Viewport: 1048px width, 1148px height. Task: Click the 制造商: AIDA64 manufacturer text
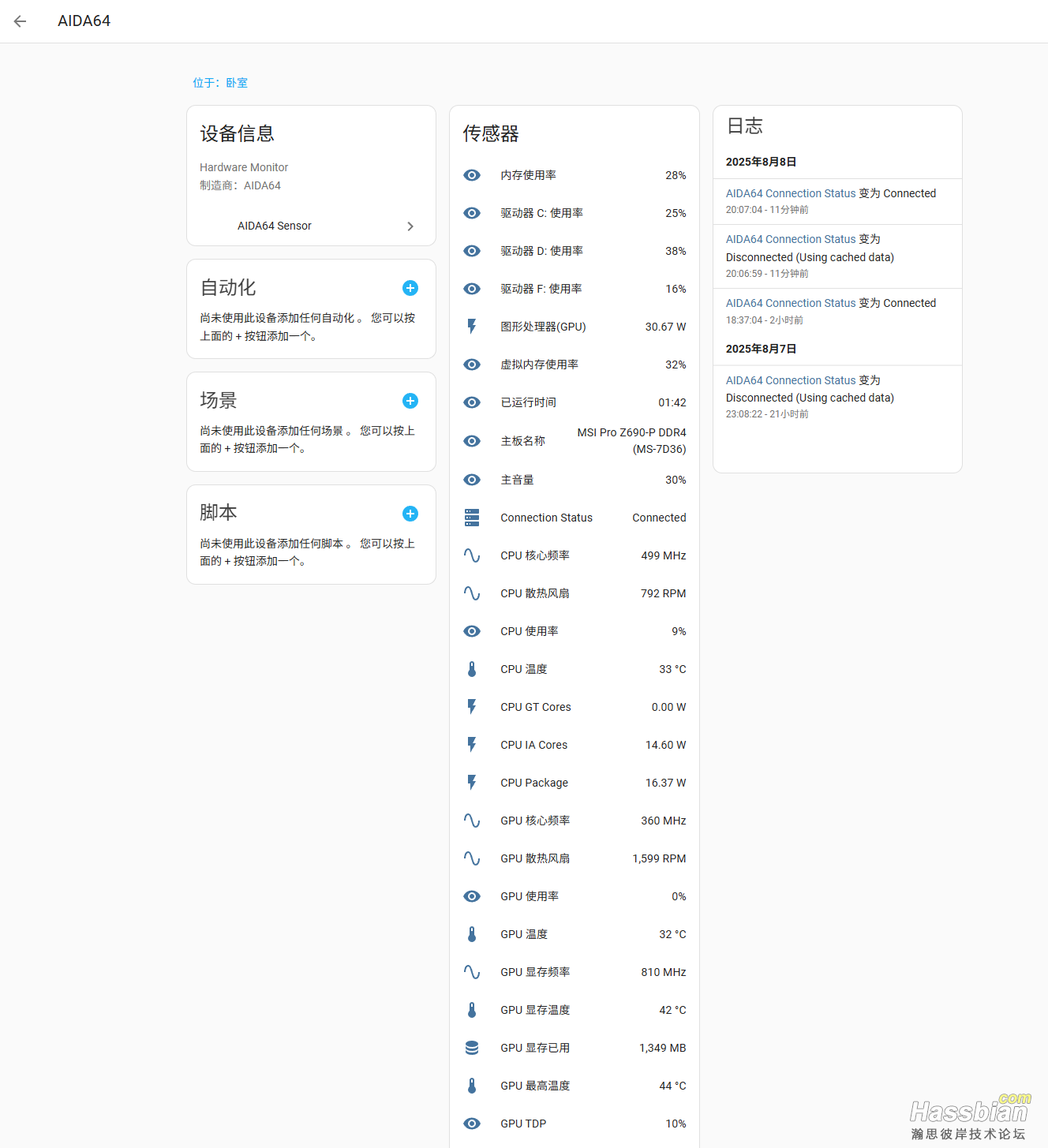tap(240, 185)
